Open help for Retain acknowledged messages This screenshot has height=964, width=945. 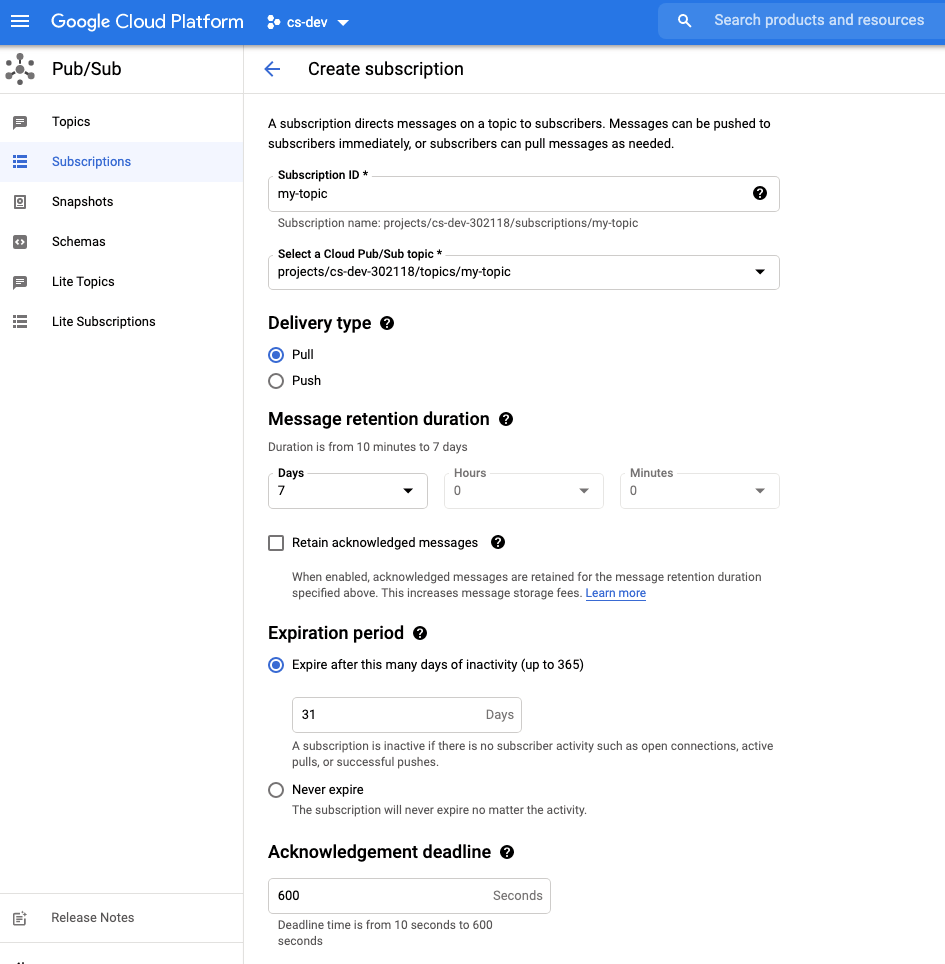pos(498,542)
